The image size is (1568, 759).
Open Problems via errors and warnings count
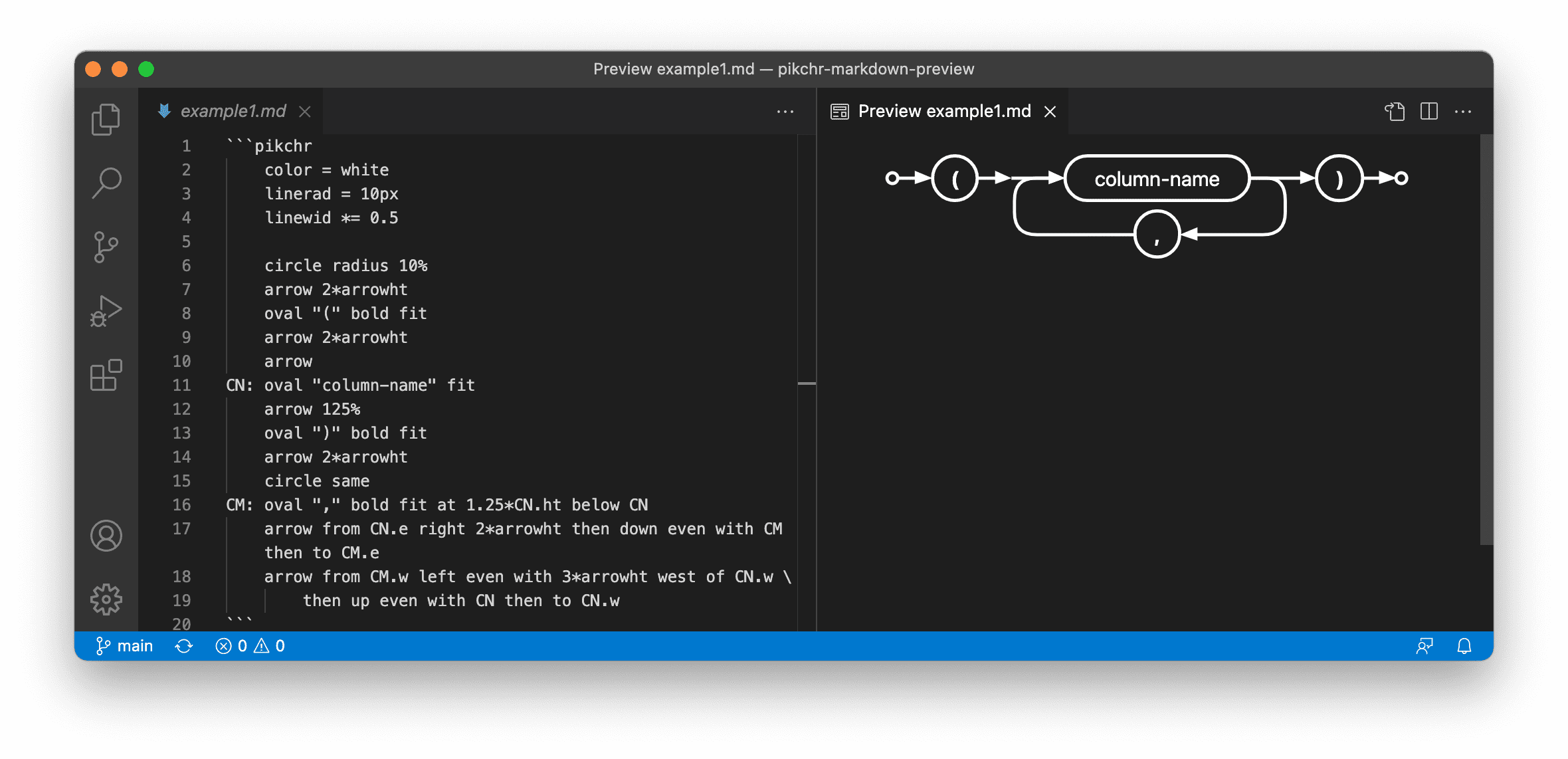[x=250, y=646]
